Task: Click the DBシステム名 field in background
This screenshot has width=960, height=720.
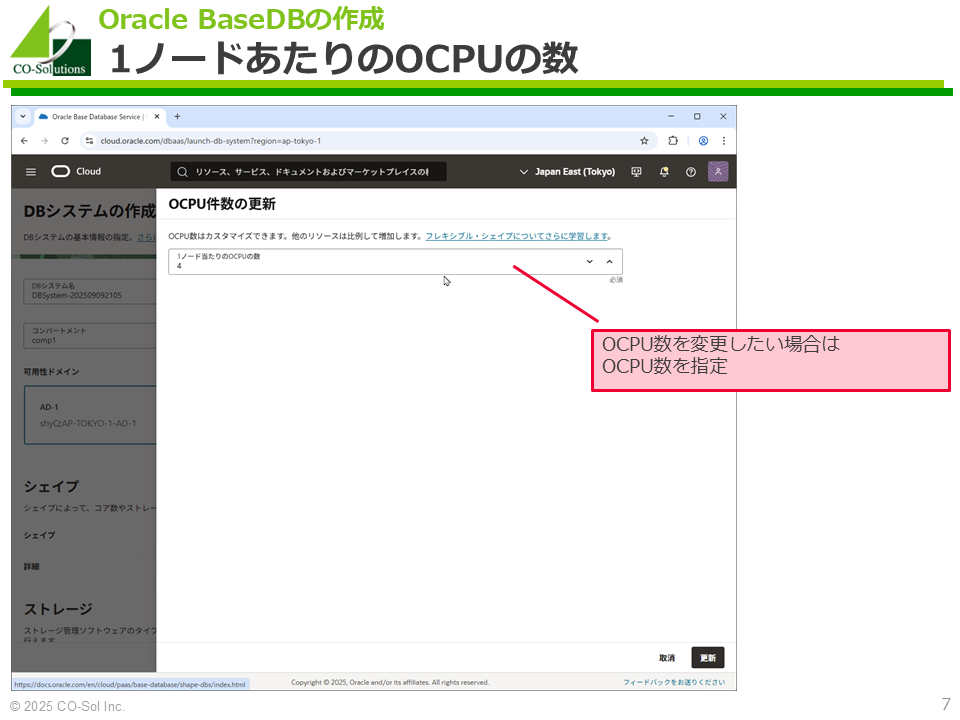Action: click(90, 291)
